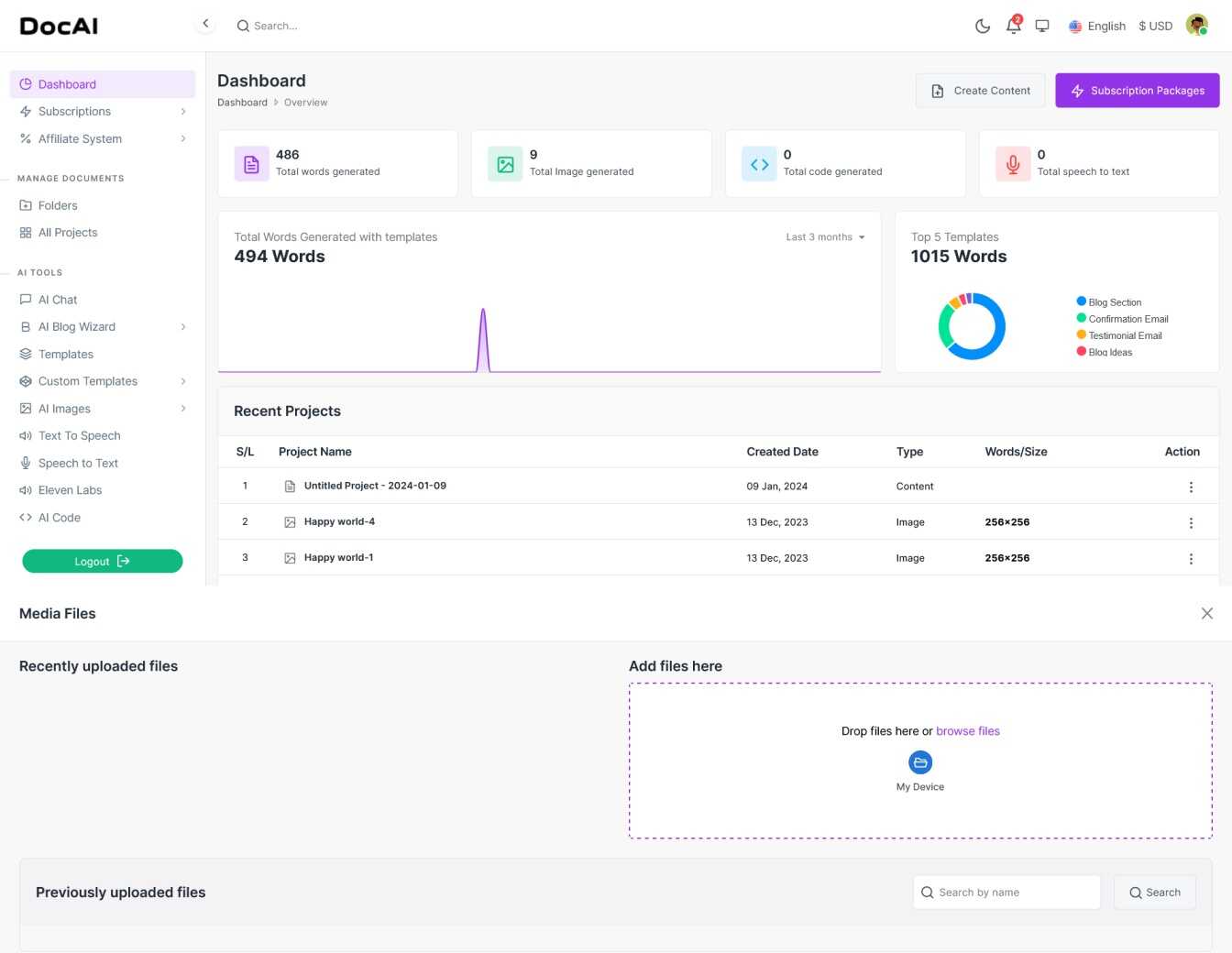Open actions menu for Untitled Project row
This screenshot has height=953, width=1232.
[x=1191, y=487]
